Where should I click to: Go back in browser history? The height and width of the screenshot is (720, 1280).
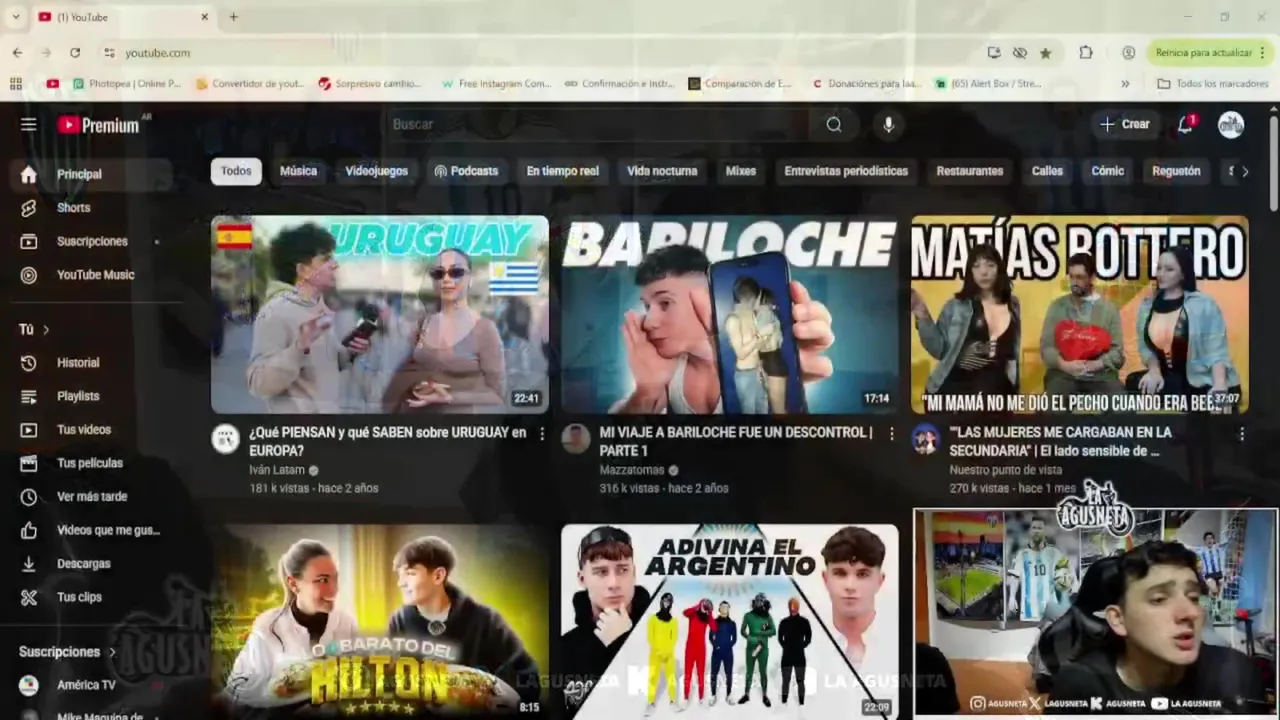[x=18, y=53]
